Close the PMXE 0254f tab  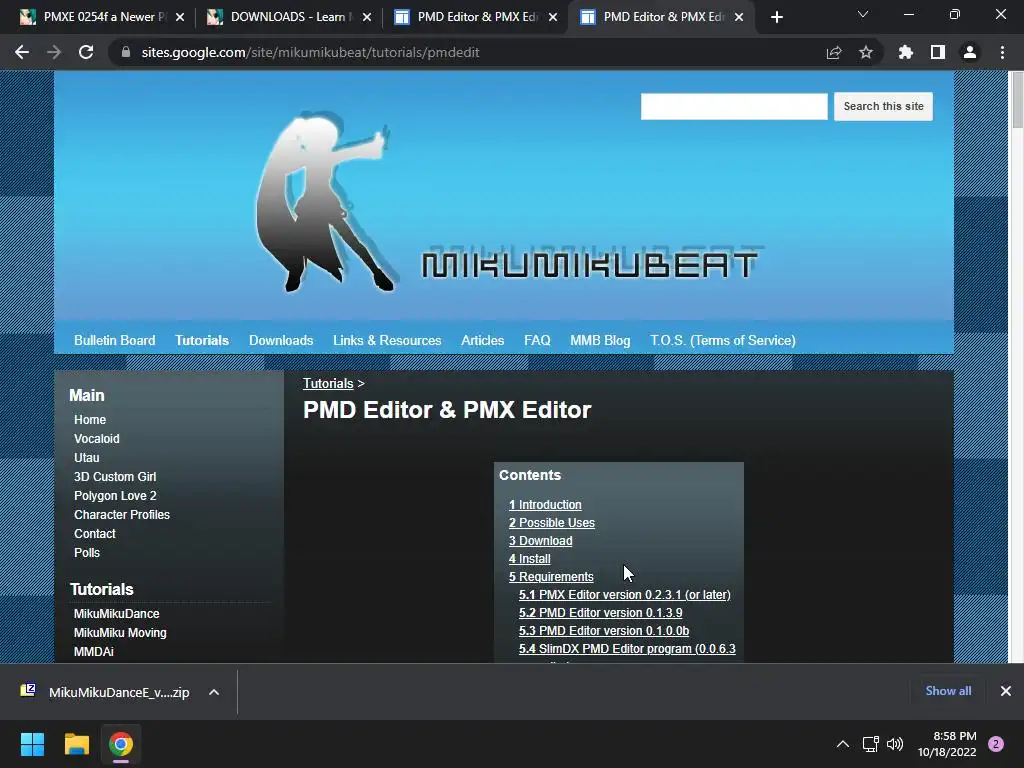point(180,17)
